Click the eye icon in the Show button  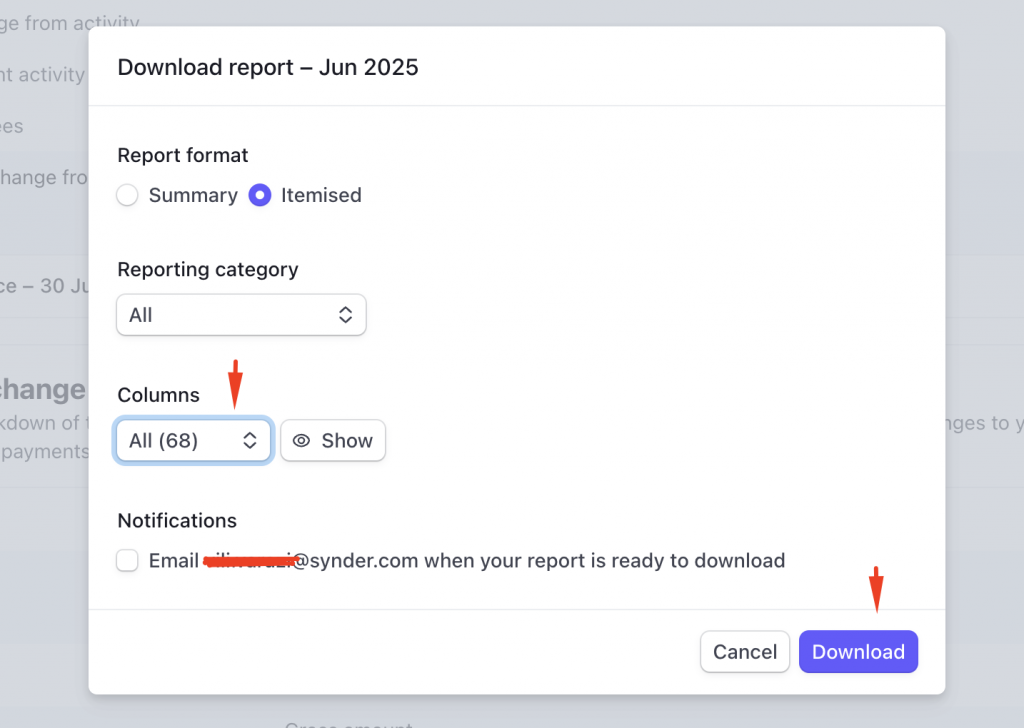[301, 441]
